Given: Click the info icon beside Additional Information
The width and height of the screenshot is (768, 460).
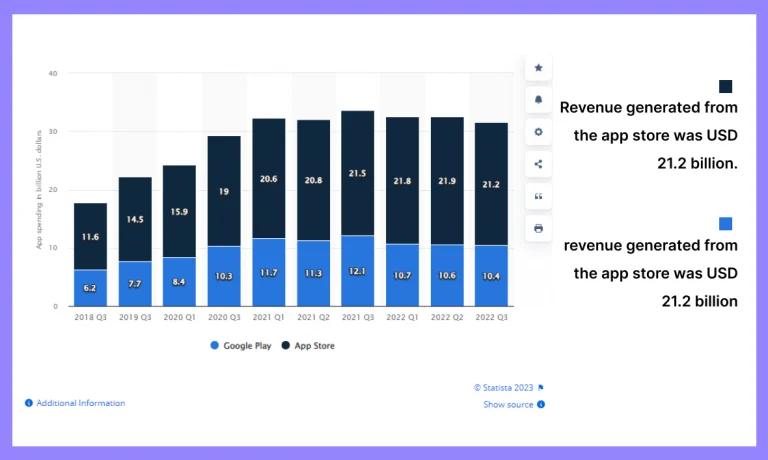Looking at the screenshot, I should click(29, 403).
